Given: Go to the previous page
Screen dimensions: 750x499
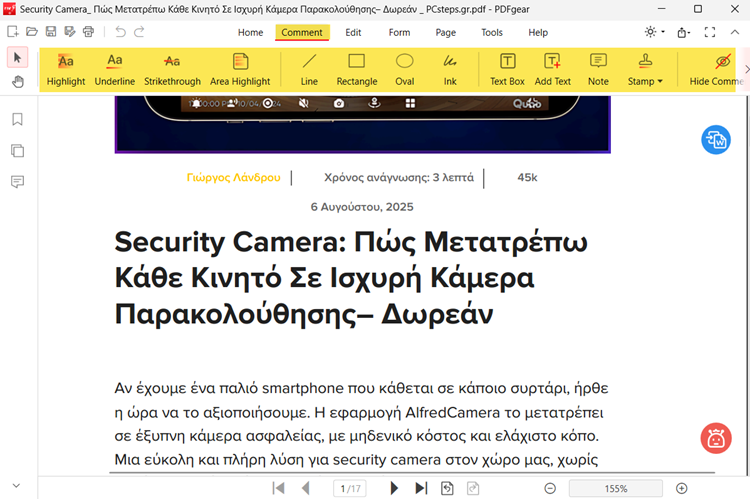Looking at the screenshot, I should pyautogui.click(x=306, y=488).
